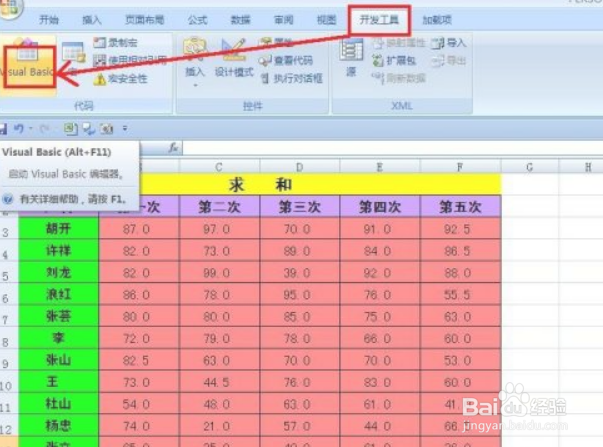This screenshot has width=603, height=447.
Task: Click the help link in Visual Basic tooltip
Action: (x=65, y=199)
